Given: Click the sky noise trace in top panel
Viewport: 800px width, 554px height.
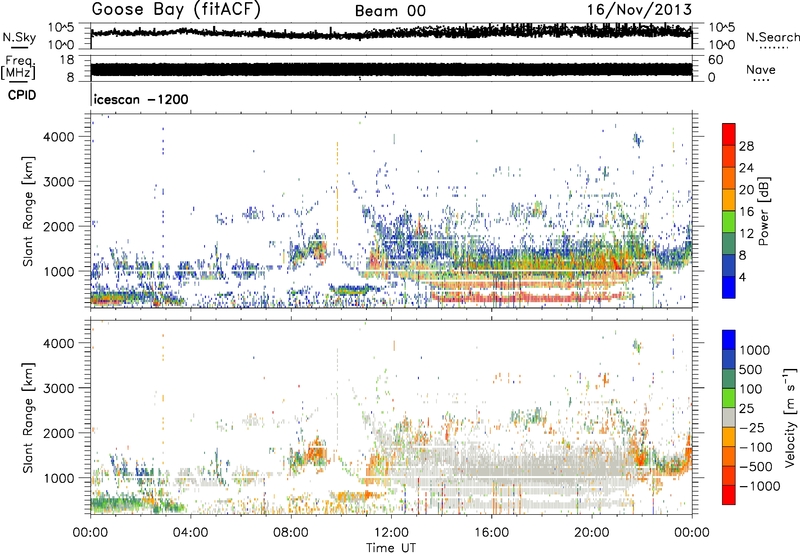Looking at the screenshot, I should (391, 32).
